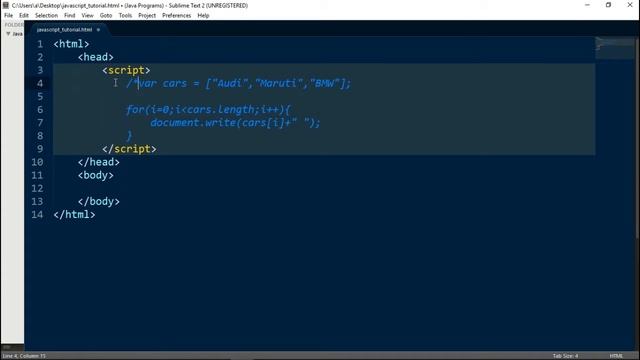Click the closing </body> tag on line 13
This screenshot has height=360, width=640.
pos(99,201)
